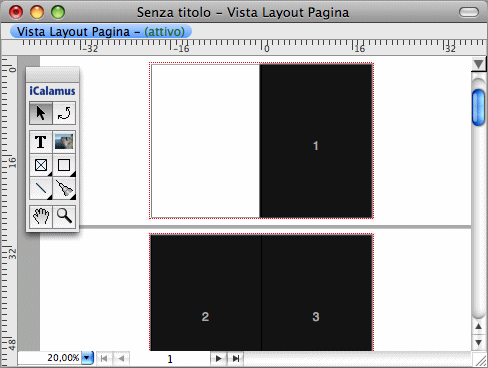This screenshot has height=368, width=488.
Task: Select page 3 in the layout
Action: [x=317, y=293]
